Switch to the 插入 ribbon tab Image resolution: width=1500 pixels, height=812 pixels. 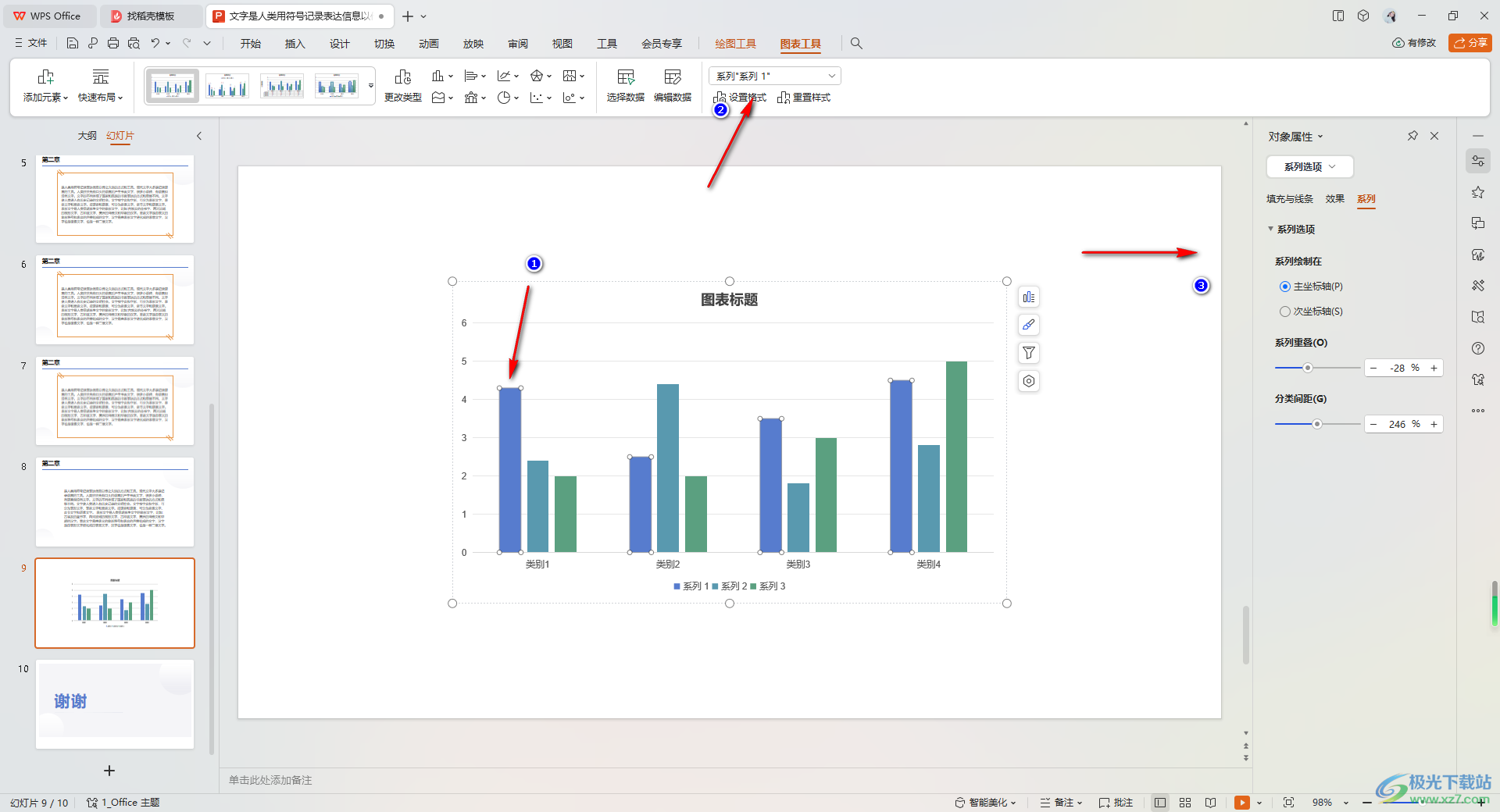coord(295,44)
